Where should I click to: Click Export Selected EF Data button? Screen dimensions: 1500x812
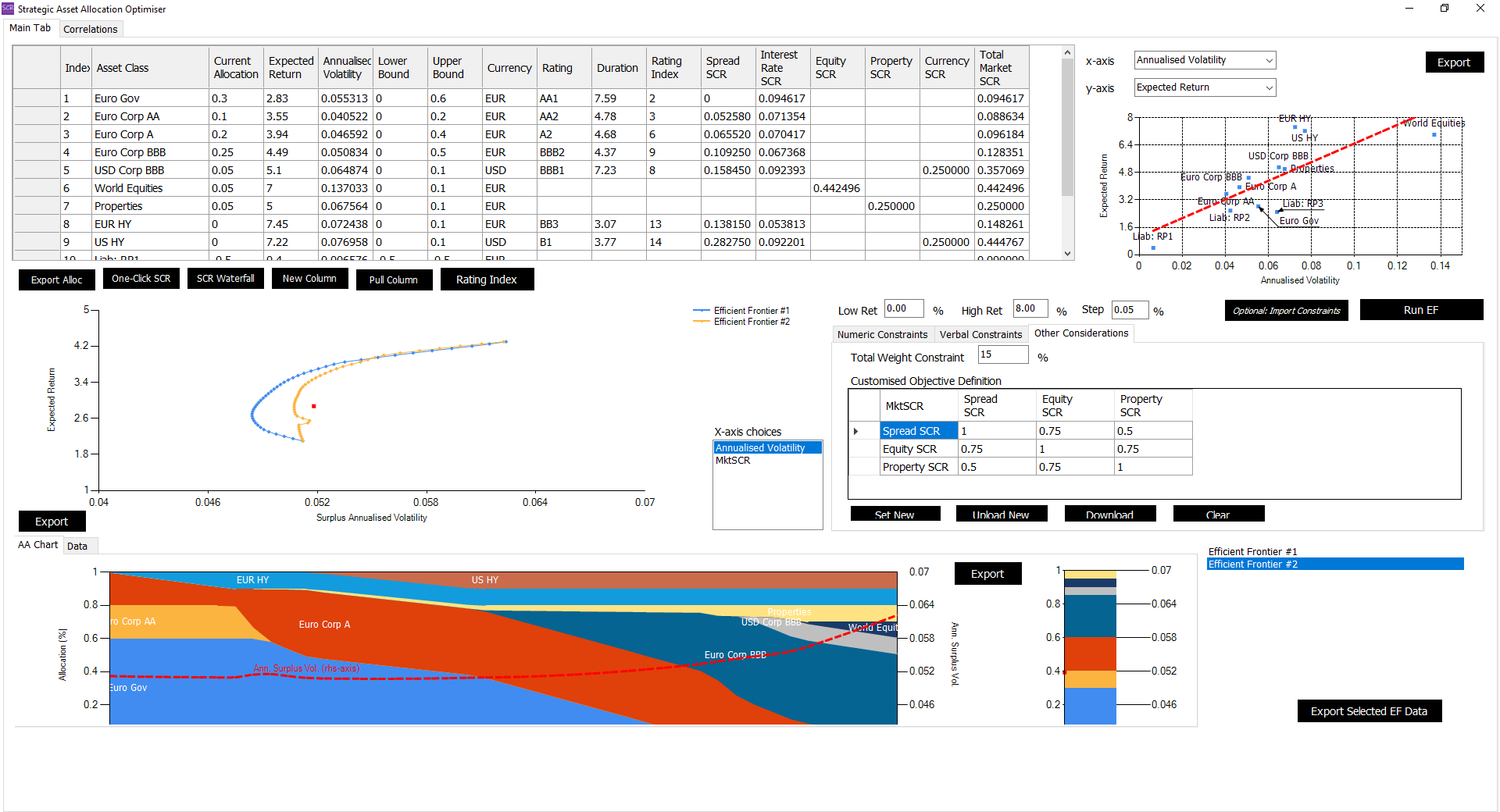click(1368, 711)
